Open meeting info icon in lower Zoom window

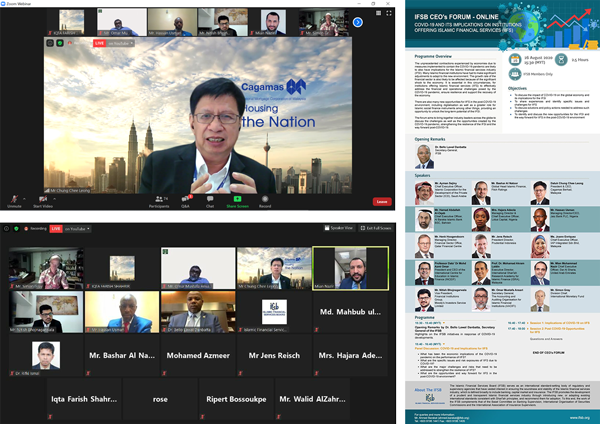7,228
